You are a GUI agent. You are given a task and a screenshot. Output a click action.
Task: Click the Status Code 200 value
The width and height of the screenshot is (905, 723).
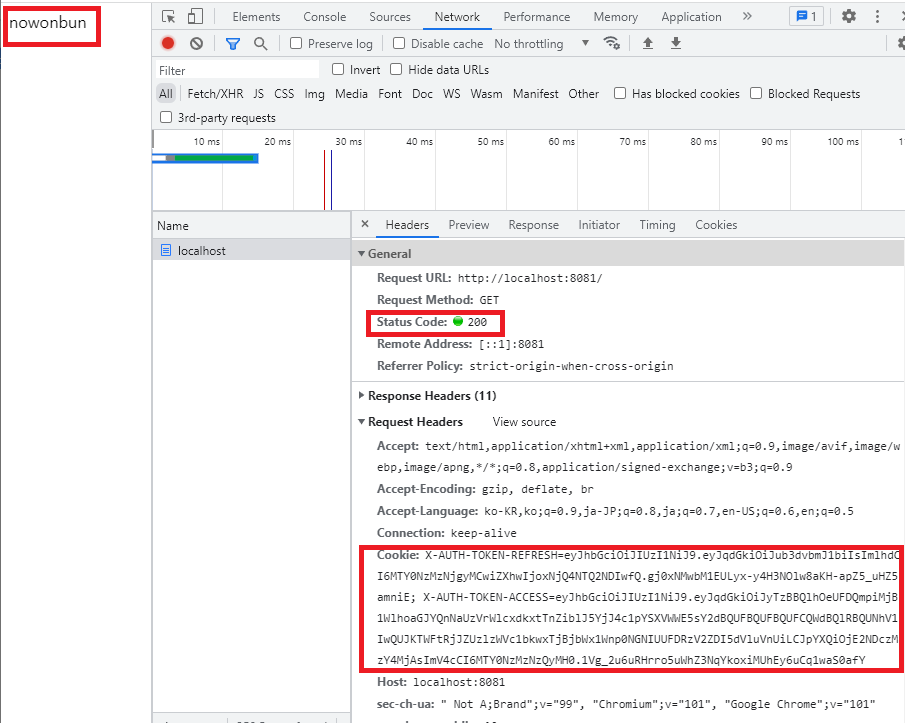click(x=477, y=322)
